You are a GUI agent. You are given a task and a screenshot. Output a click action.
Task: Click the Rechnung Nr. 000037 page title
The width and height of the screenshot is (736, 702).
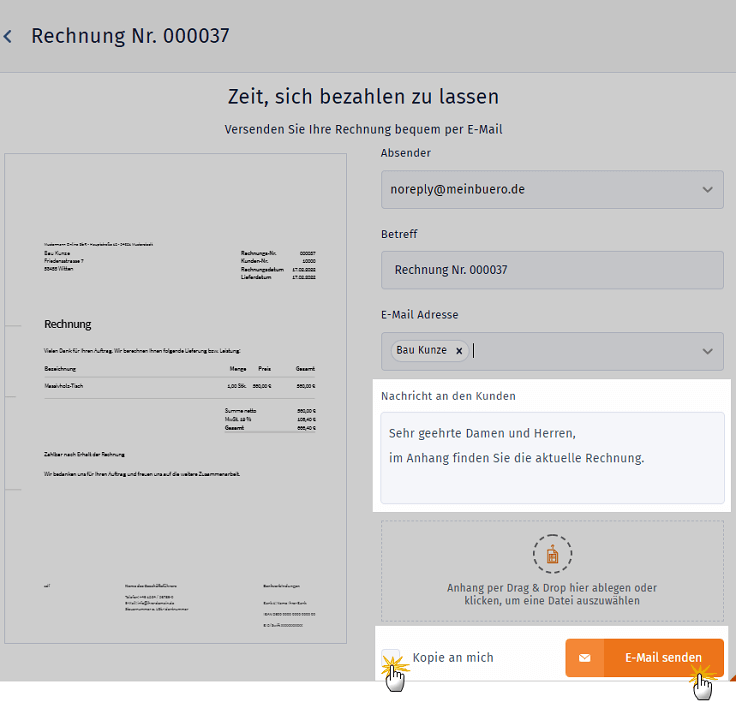coord(130,37)
